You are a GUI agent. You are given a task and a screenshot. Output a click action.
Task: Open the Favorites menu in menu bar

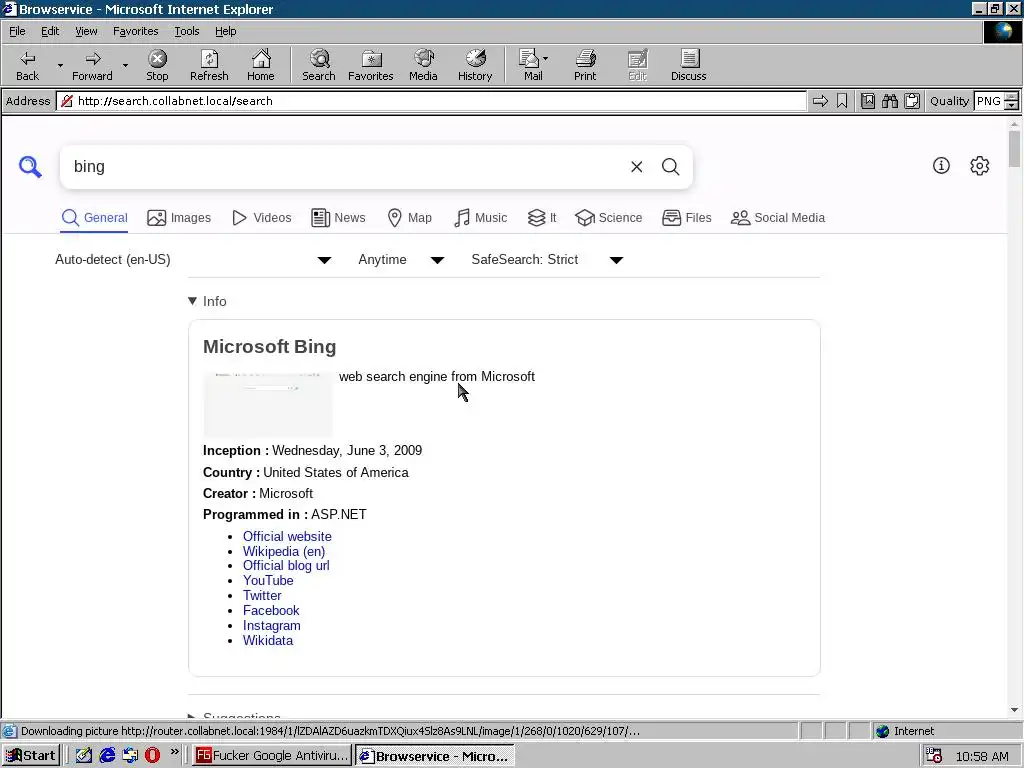[135, 31]
